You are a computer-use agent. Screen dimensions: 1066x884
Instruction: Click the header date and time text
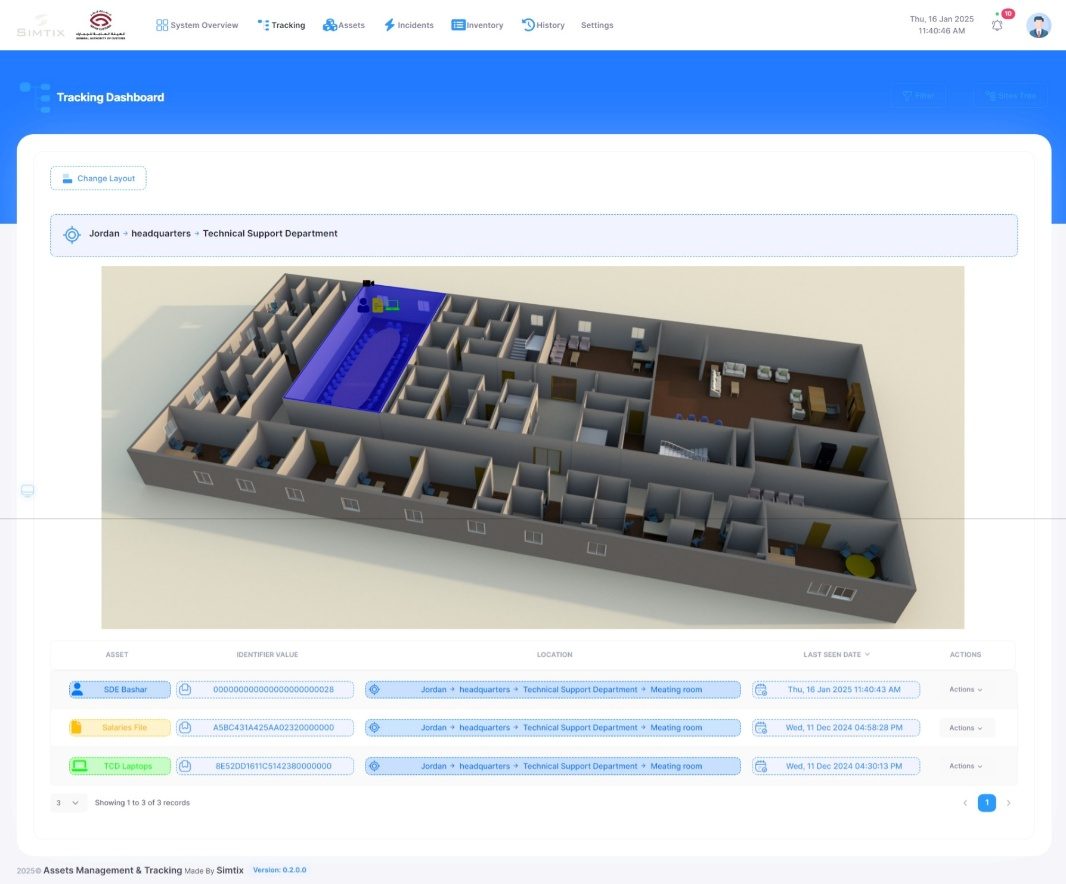pyautogui.click(x=942, y=24)
